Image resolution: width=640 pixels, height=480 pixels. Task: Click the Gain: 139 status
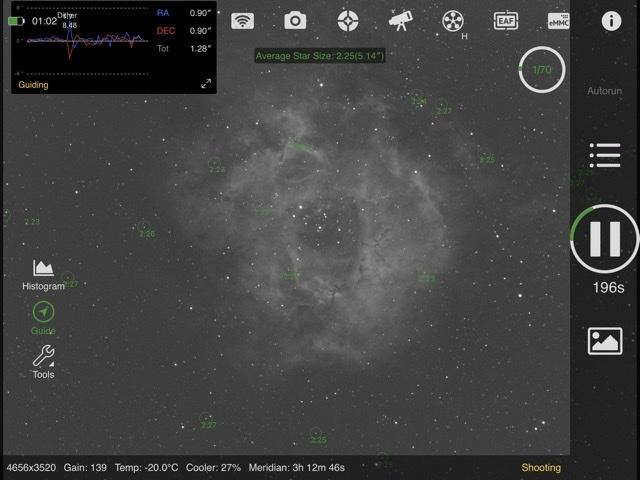pyautogui.click(x=85, y=467)
